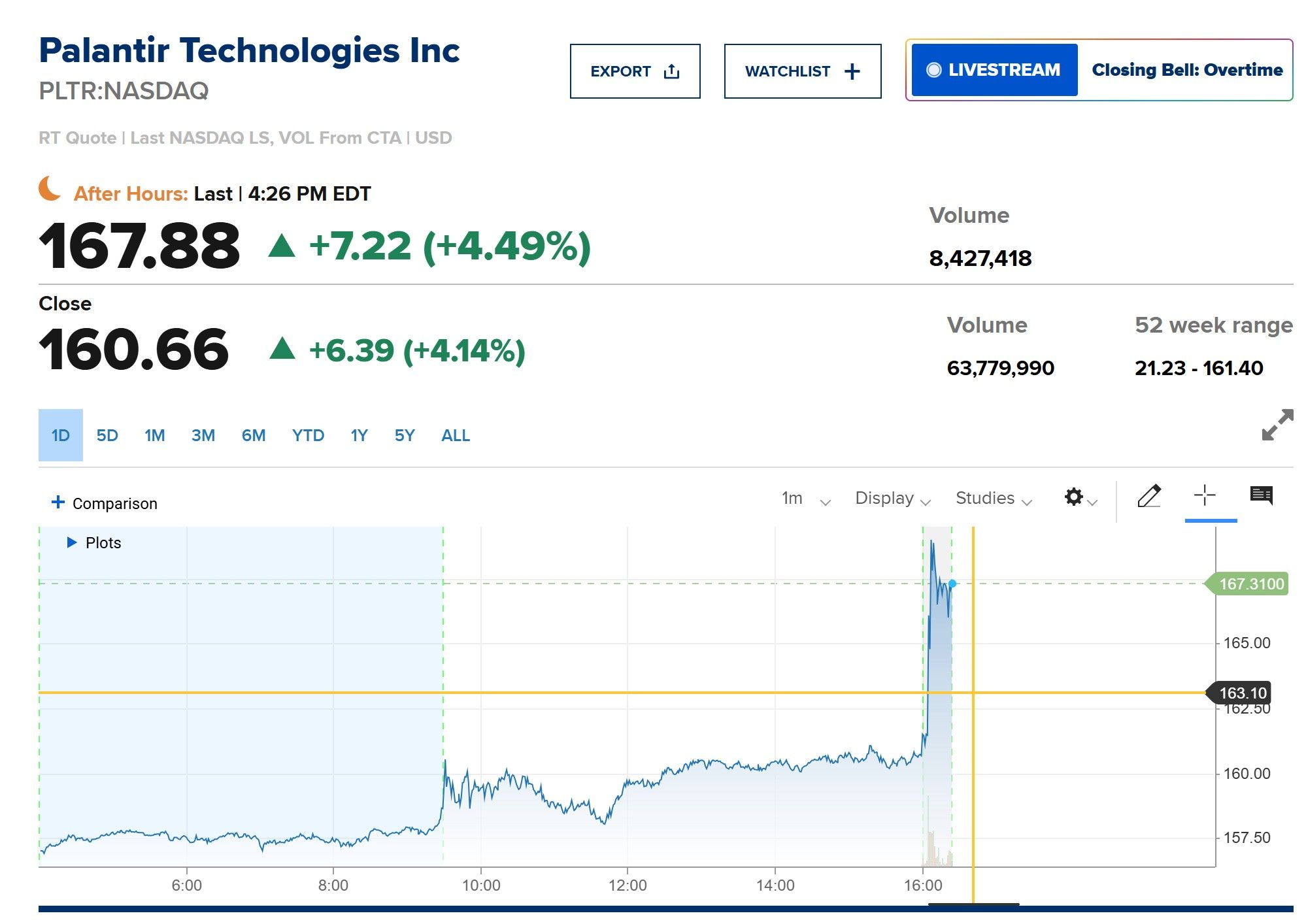Click the plus icon beside Comparison

click(x=58, y=502)
